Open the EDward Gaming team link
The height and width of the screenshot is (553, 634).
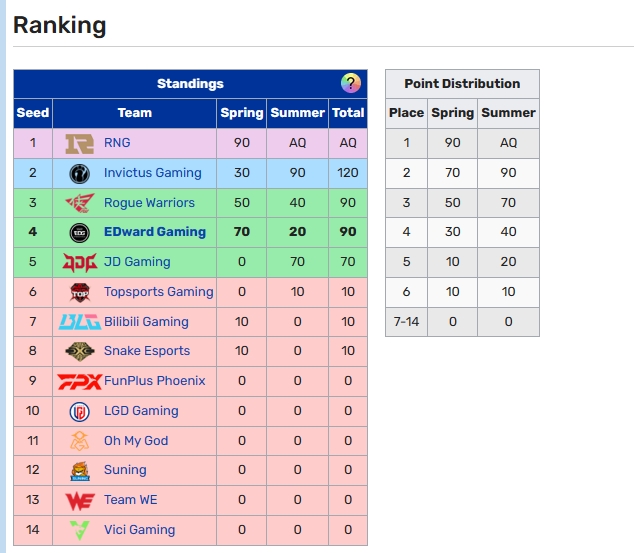pos(154,232)
